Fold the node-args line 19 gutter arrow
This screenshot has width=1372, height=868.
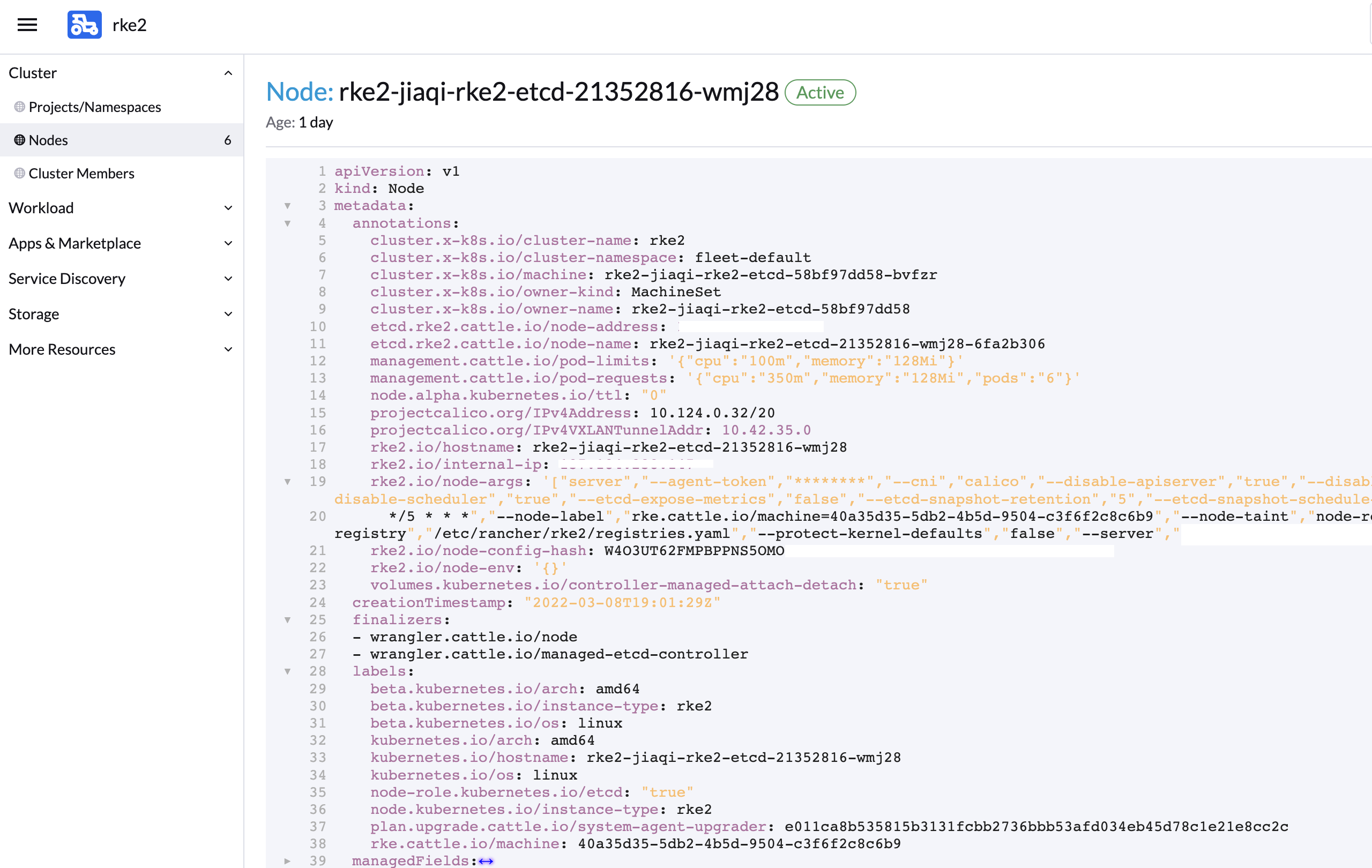point(288,482)
